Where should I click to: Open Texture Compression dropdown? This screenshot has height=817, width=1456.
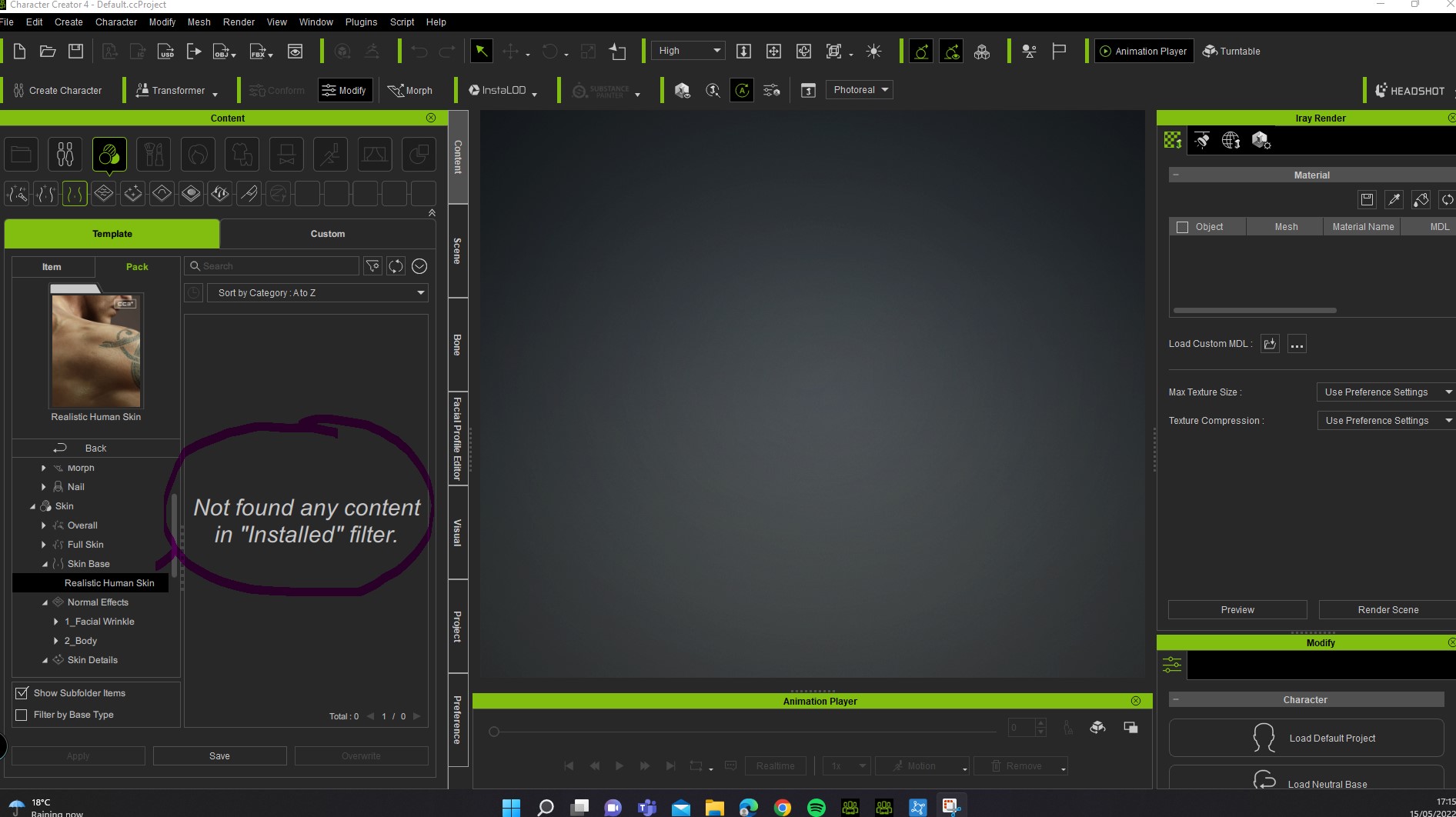click(1385, 421)
